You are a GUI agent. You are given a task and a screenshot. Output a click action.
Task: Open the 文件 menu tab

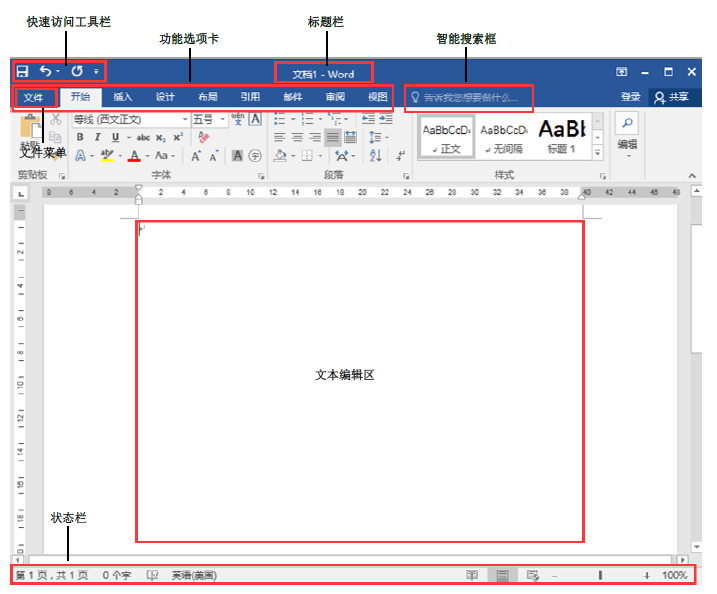(x=34, y=98)
